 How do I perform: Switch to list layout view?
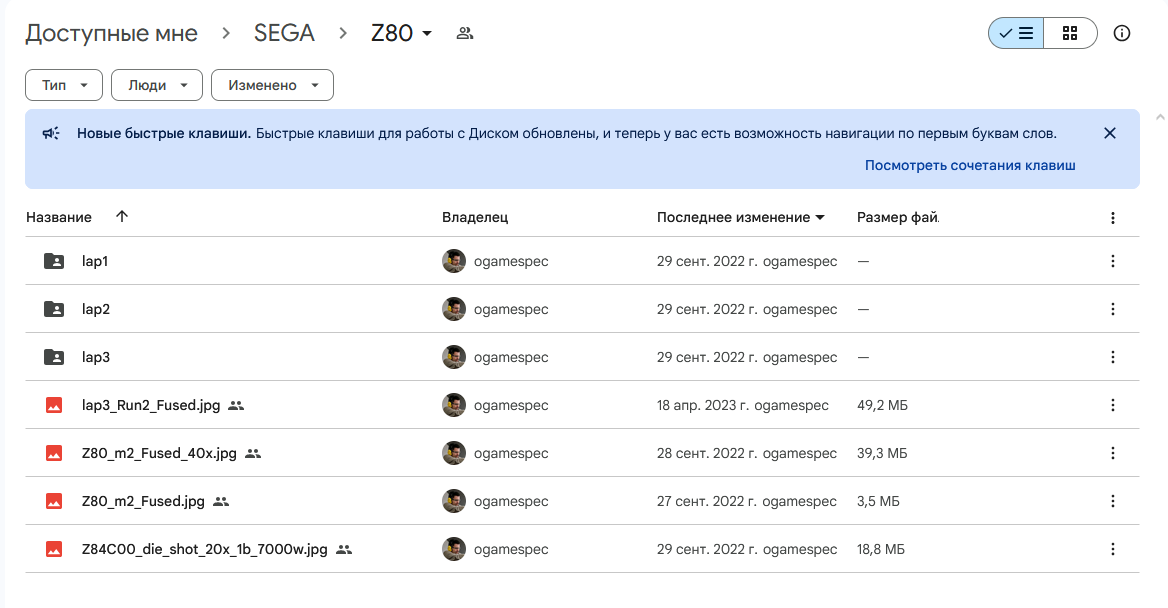(1016, 33)
